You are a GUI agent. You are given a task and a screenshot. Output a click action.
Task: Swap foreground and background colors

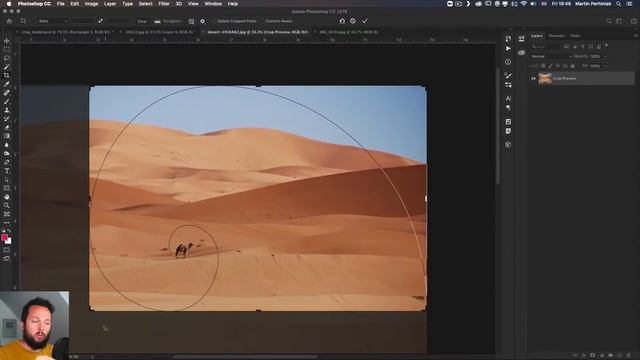[9, 231]
